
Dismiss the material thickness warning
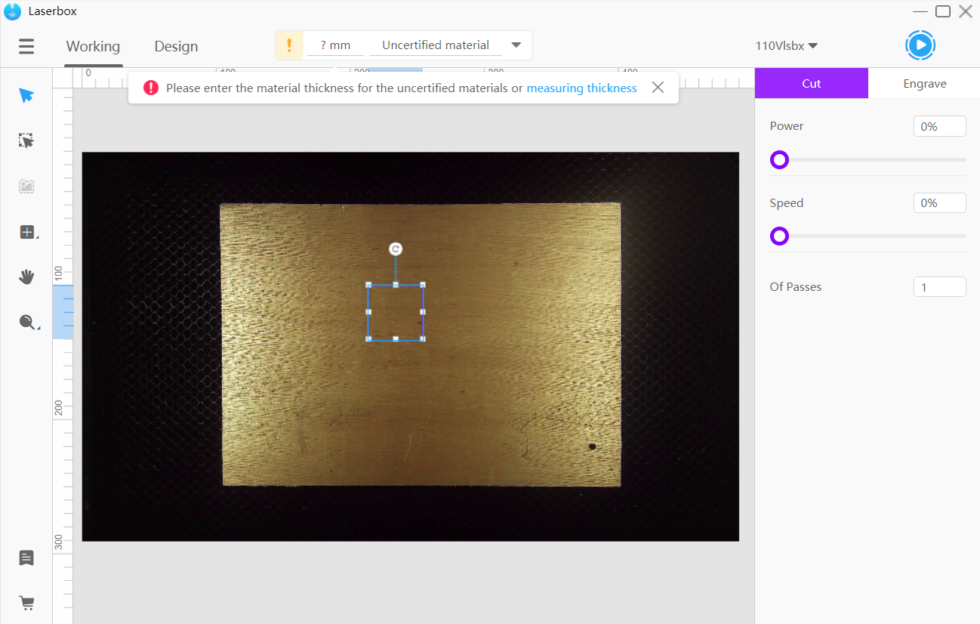point(658,88)
